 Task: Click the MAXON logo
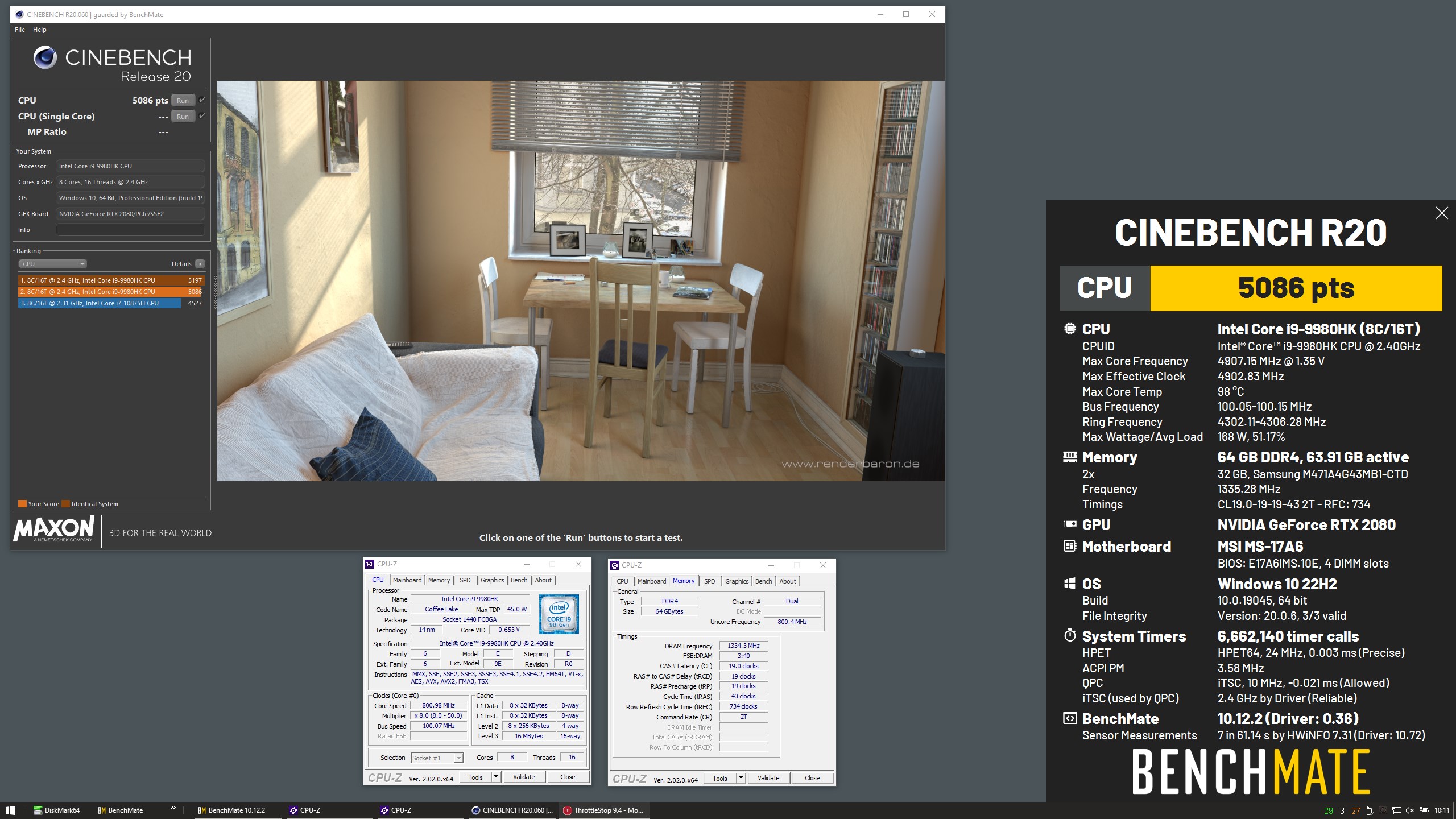pos(55,530)
